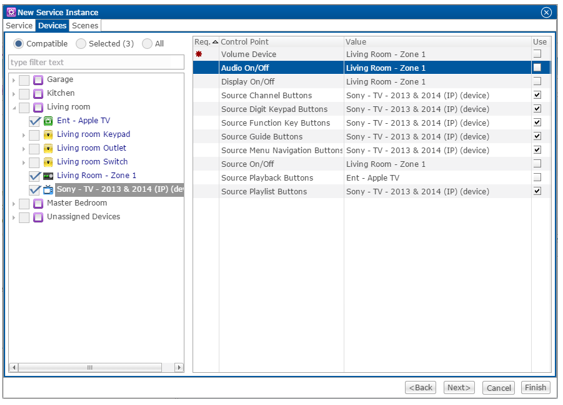563x405 pixels.
Task: Select the Selected (3) radio button
Action: [81, 44]
